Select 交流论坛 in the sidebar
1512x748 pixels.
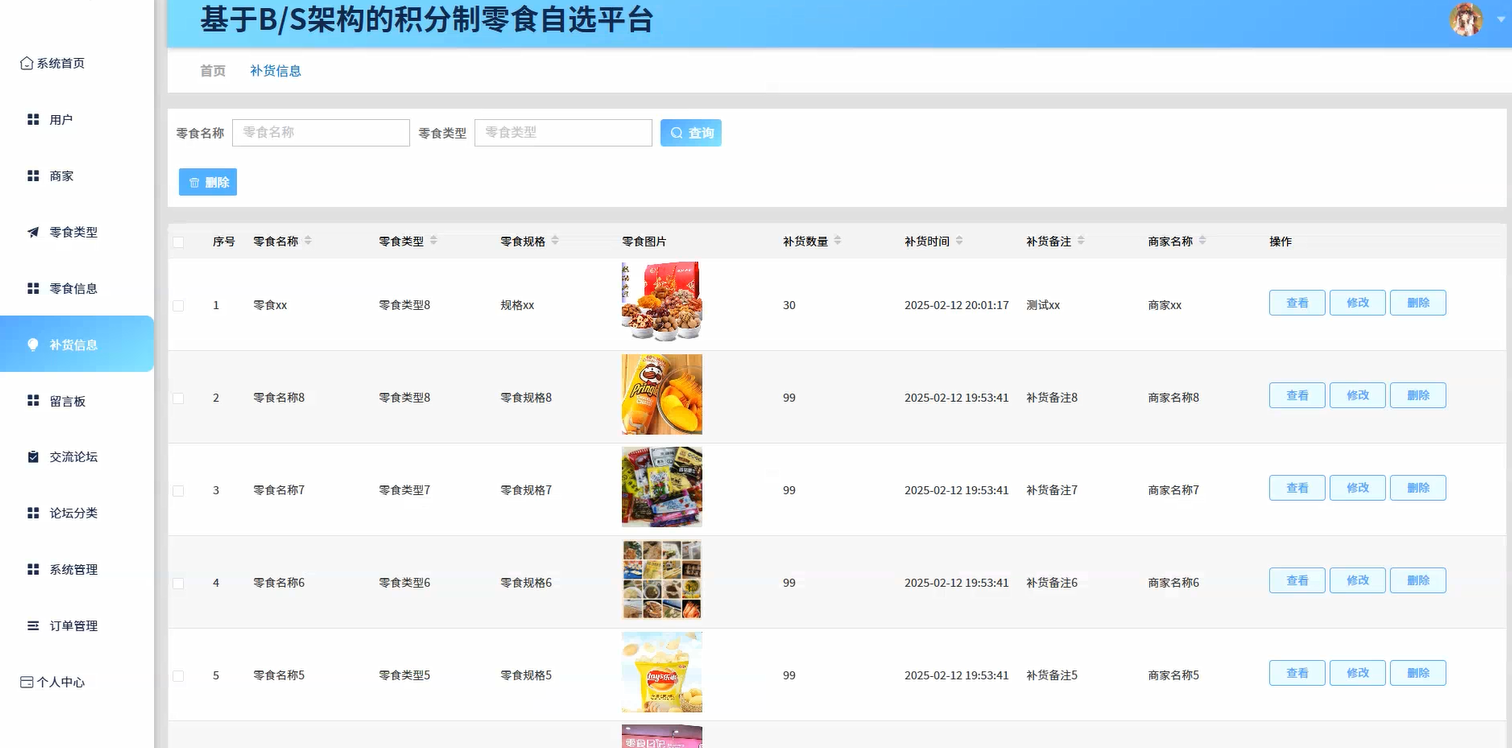pos(70,457)
